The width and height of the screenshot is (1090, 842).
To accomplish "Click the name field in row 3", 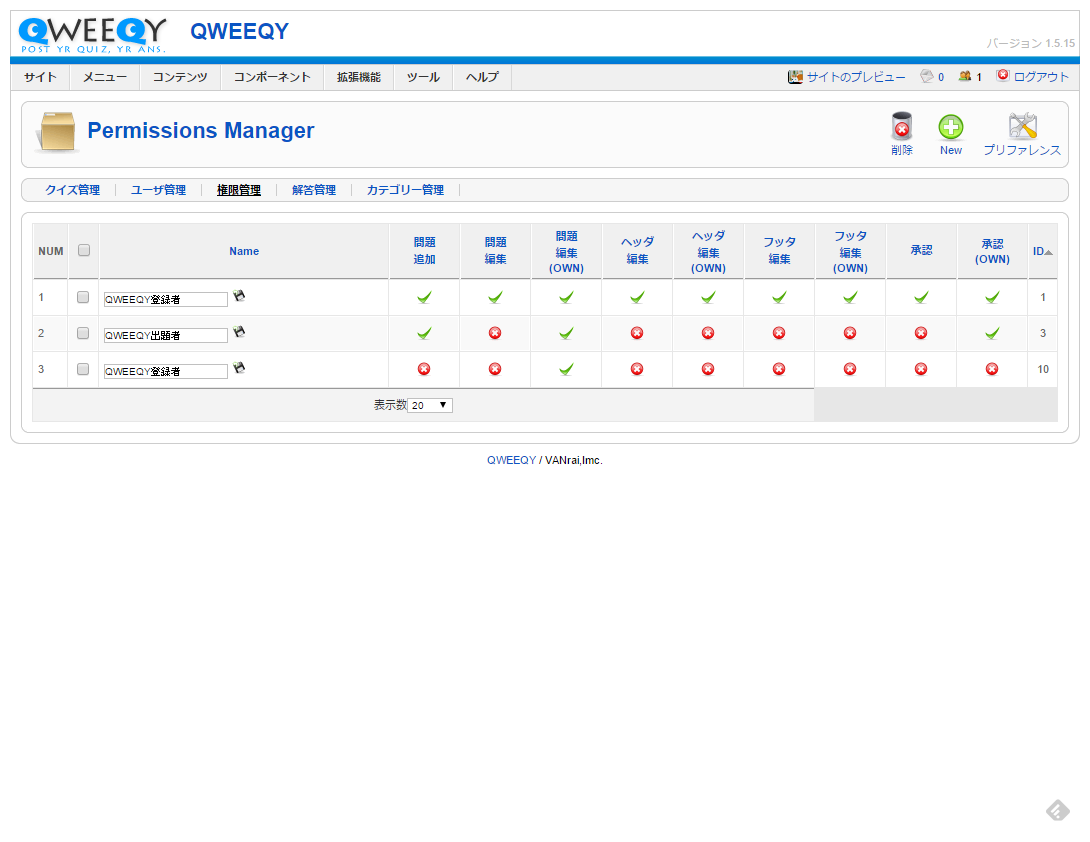I will coord(166,371).
